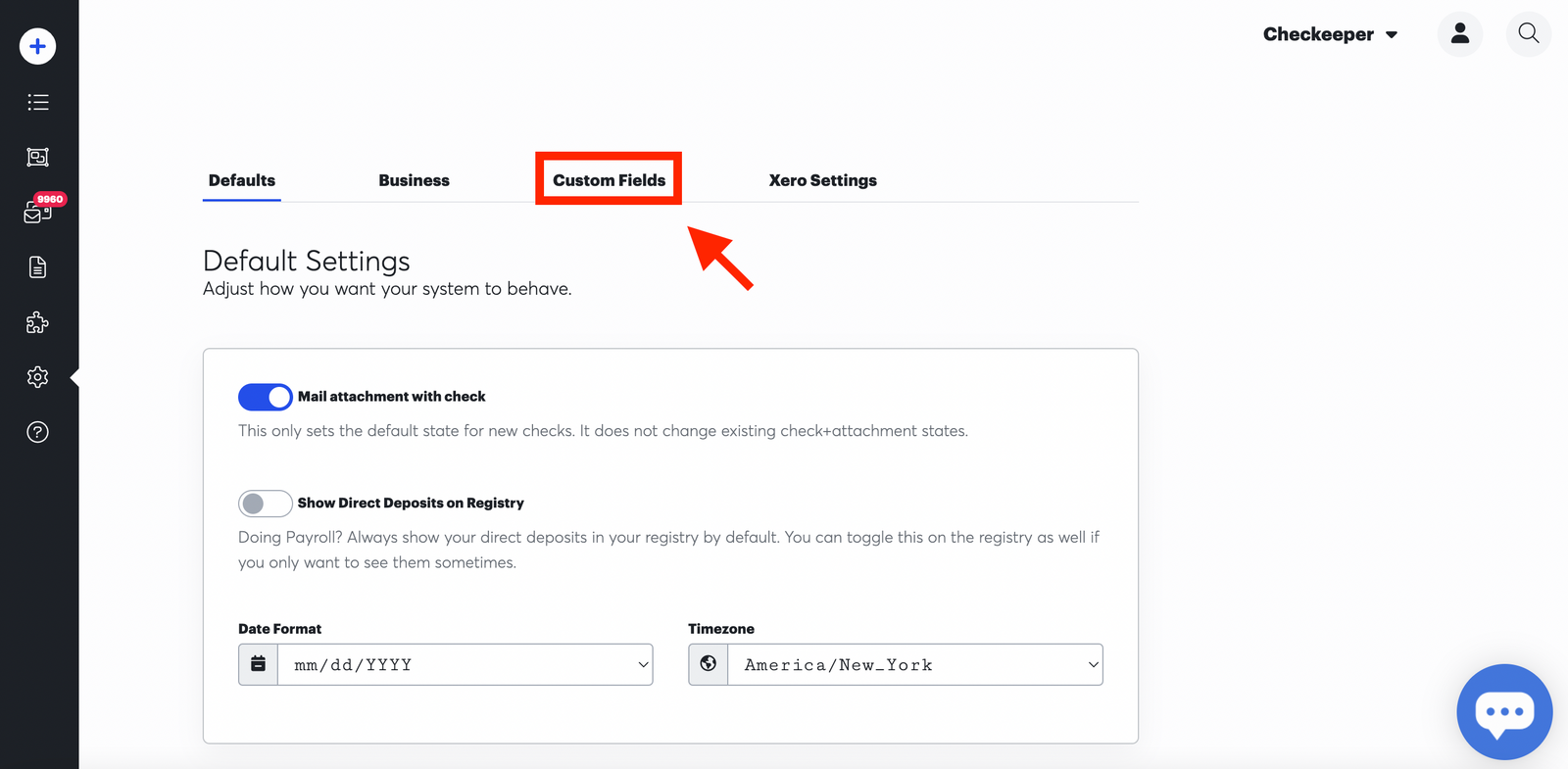Screen dimensions: 1568x769
Task: Select the check templates sidebar icon
Action: [x=37, y=157]
